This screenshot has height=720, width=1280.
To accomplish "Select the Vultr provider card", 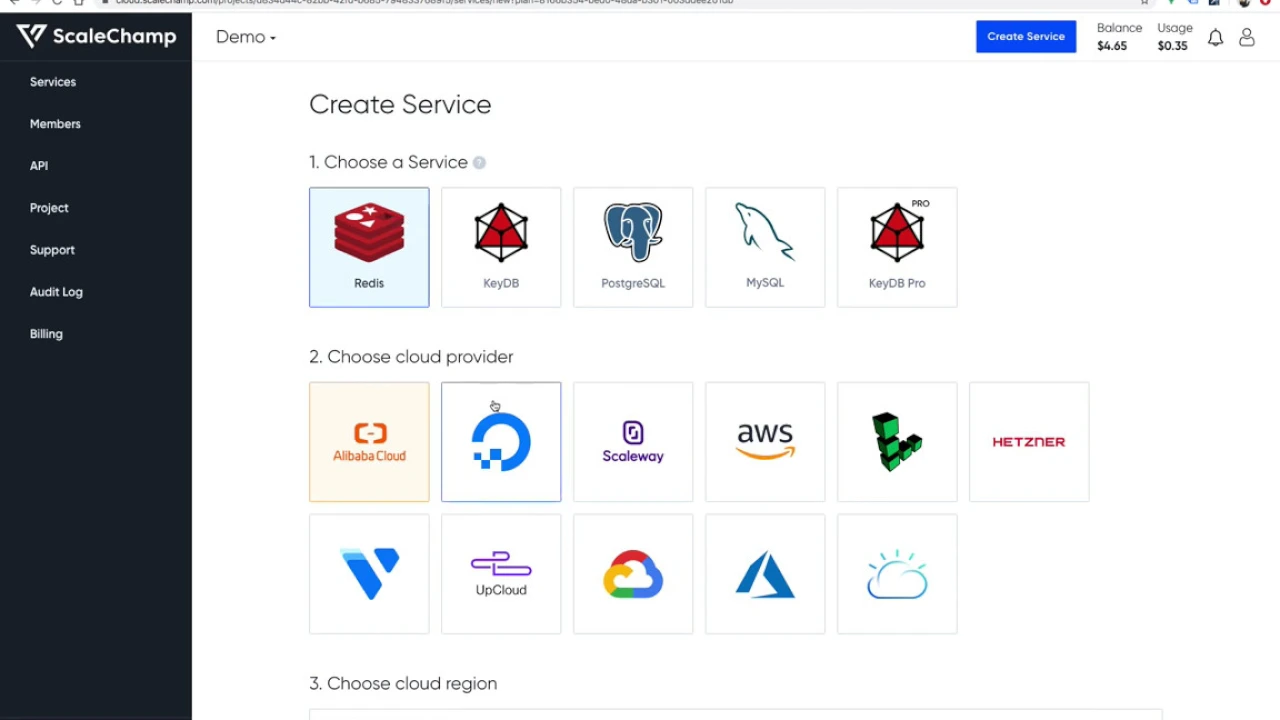I will [x=369, y=574].
